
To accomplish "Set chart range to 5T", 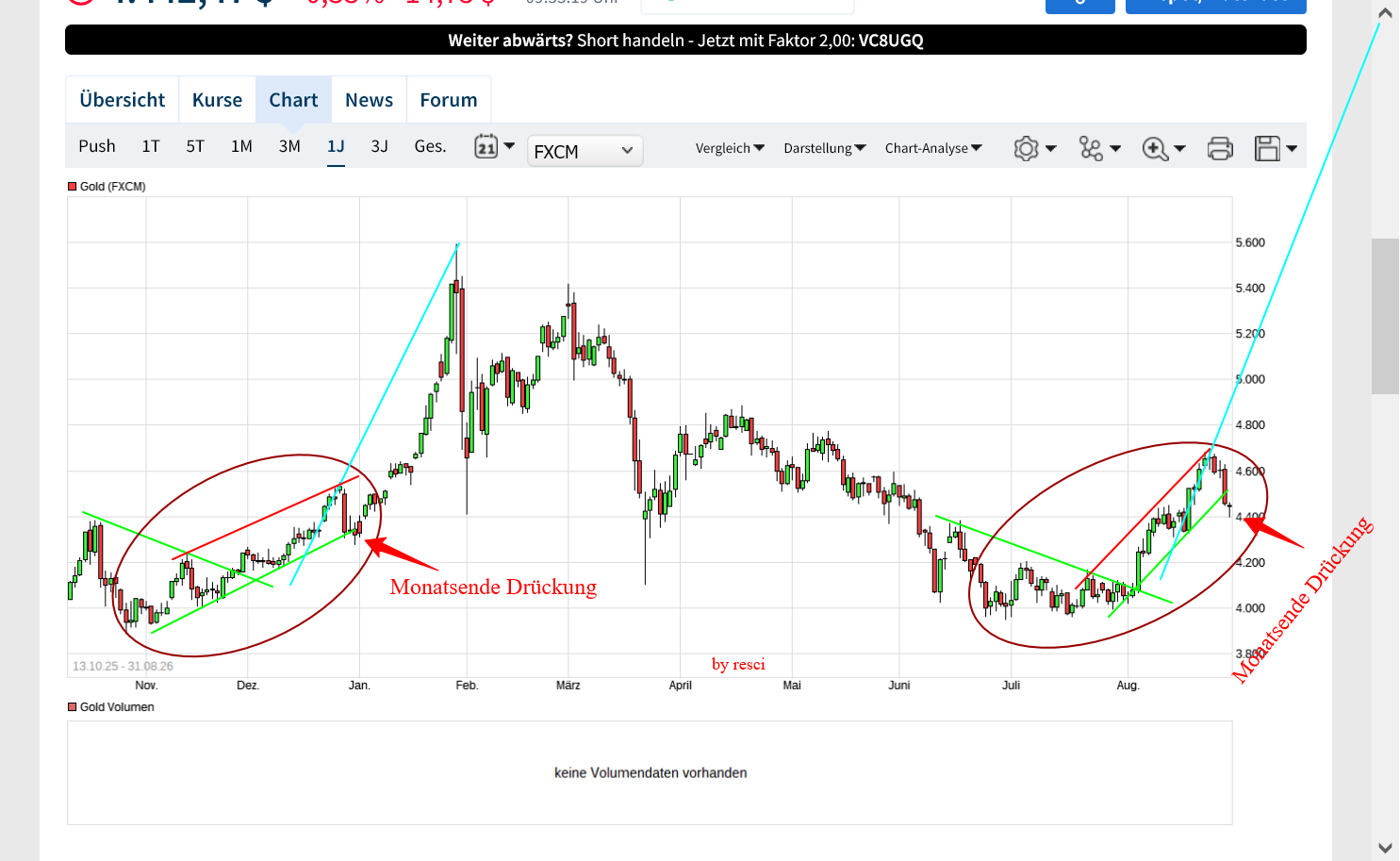I will [x=195, y=146].
